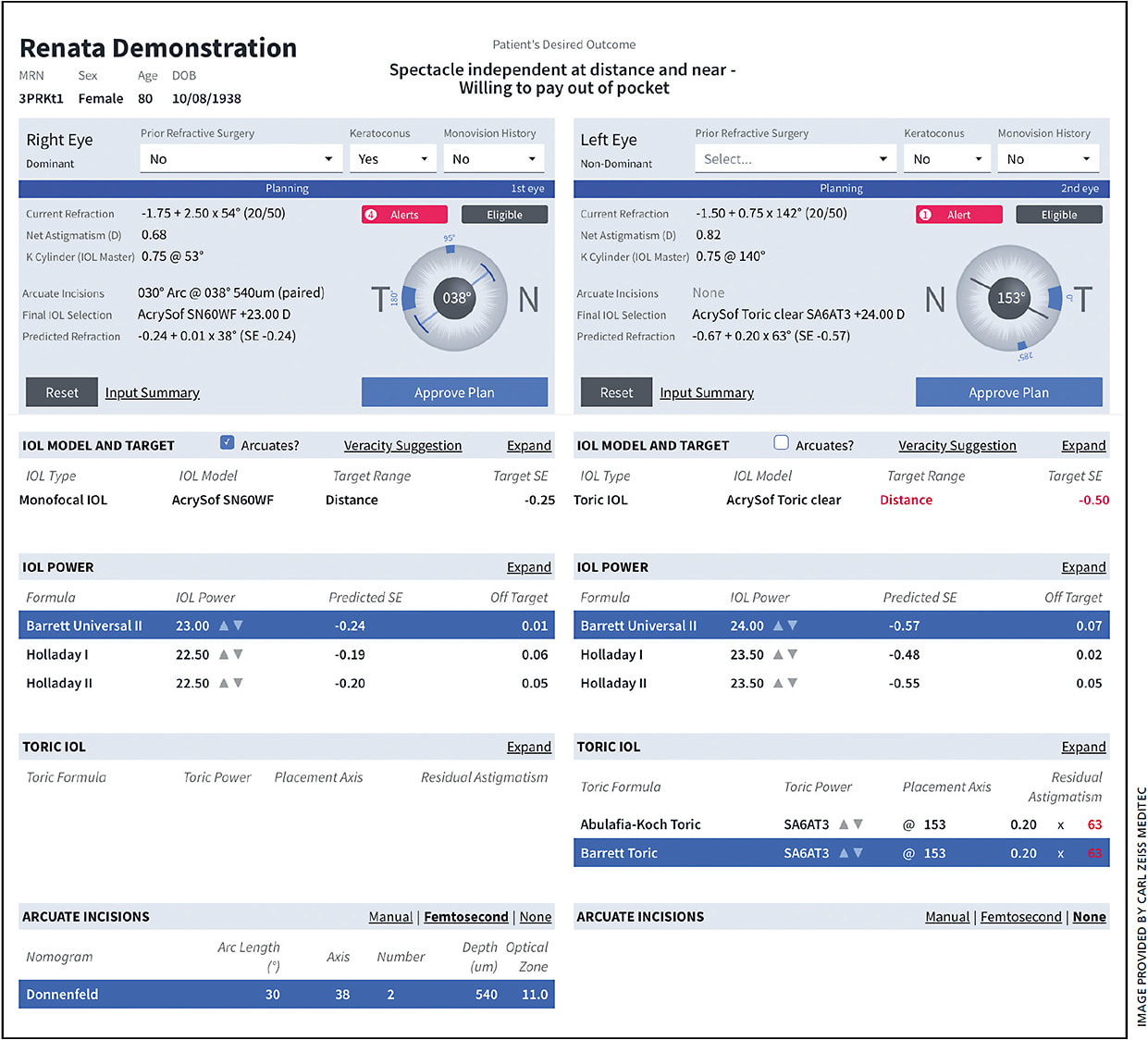
Task: Click left eye Eligible status button
Action: click(1059, 215)
